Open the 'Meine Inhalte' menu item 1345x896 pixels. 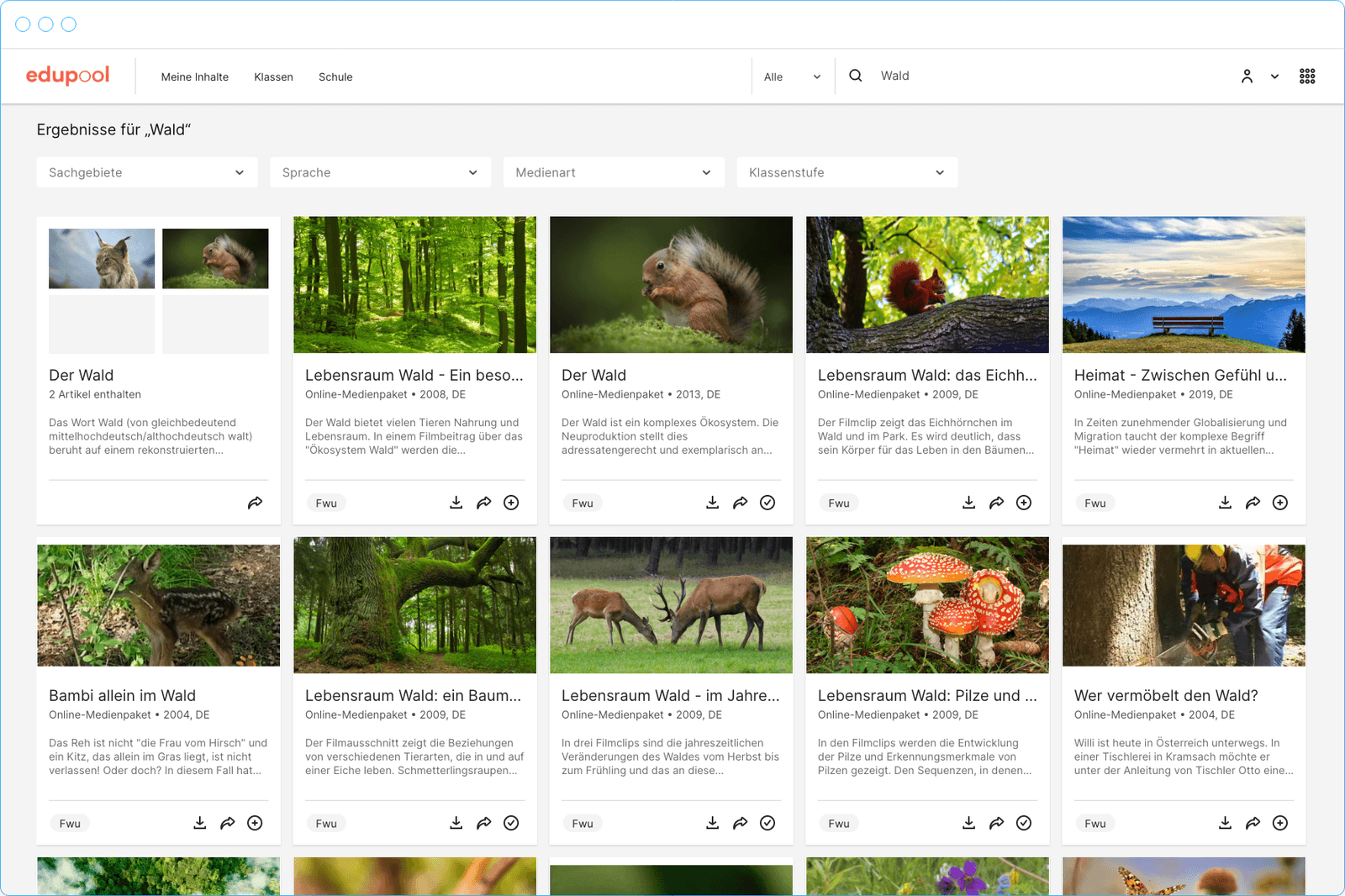coord(195,76)
